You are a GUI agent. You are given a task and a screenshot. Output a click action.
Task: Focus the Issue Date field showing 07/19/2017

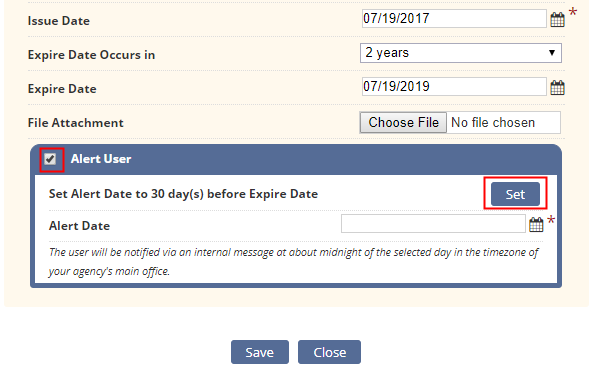[454, 19]
